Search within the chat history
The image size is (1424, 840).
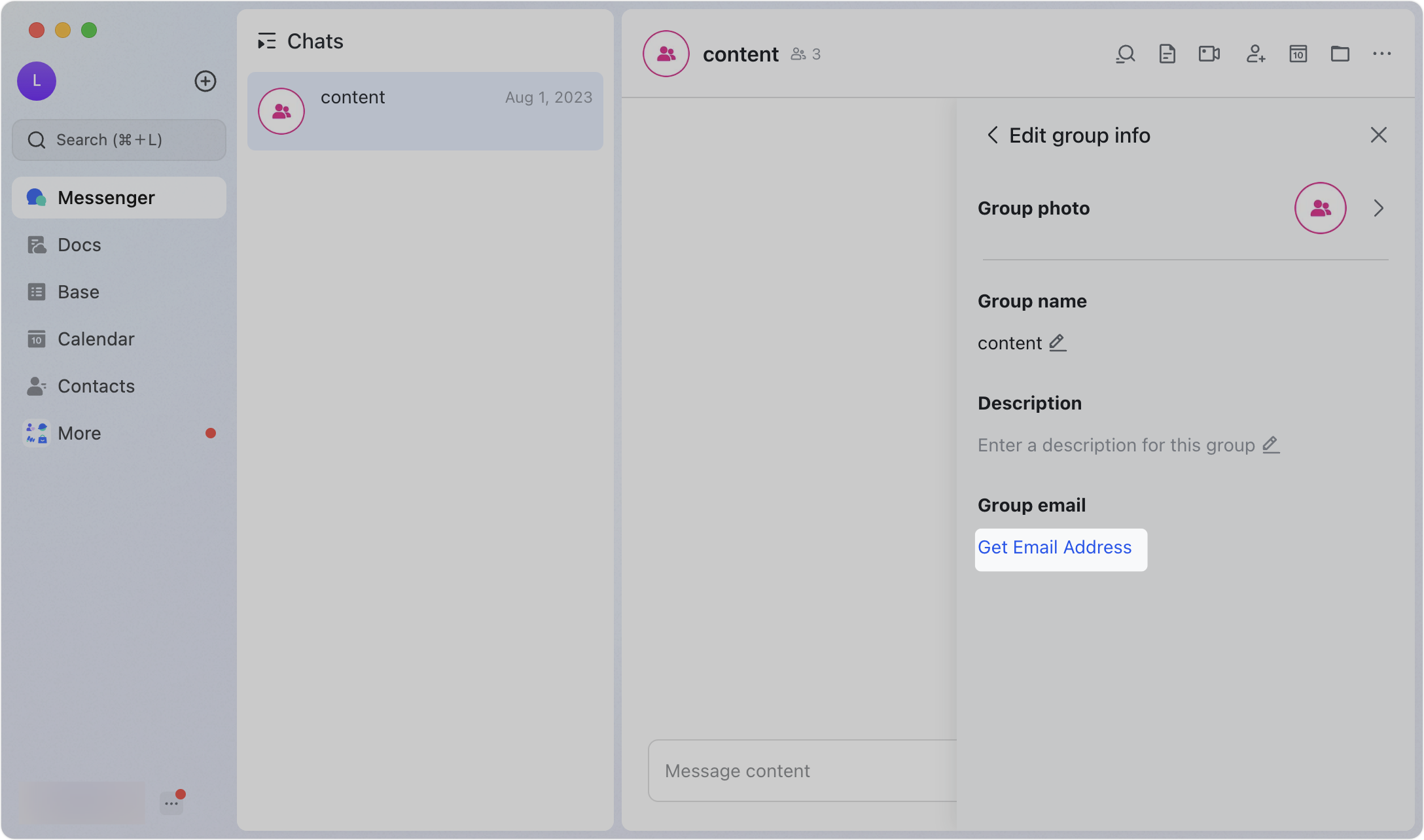1126,54
